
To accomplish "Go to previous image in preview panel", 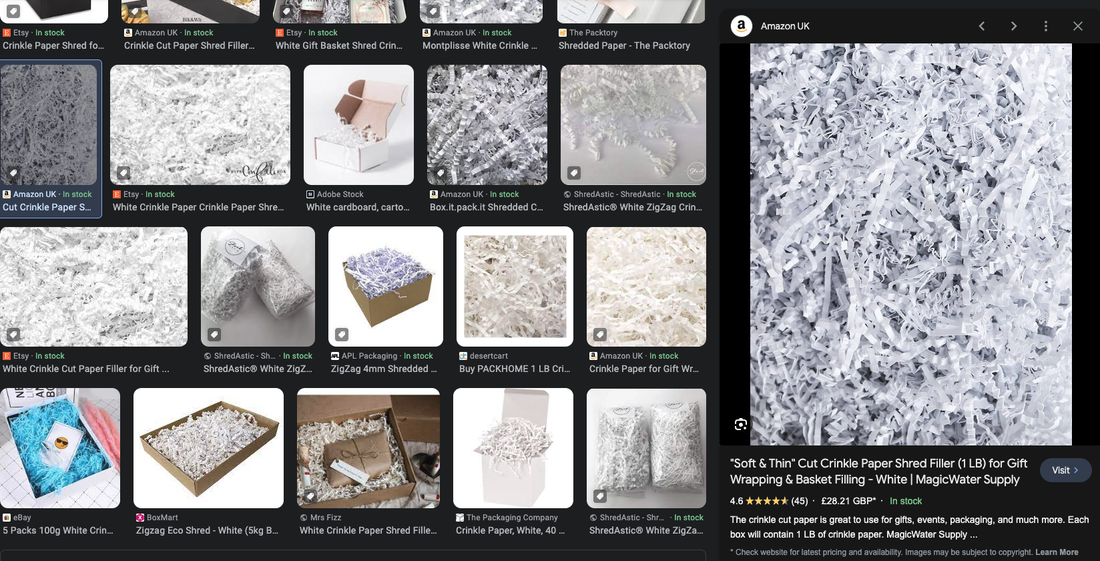I will [981, 26].
